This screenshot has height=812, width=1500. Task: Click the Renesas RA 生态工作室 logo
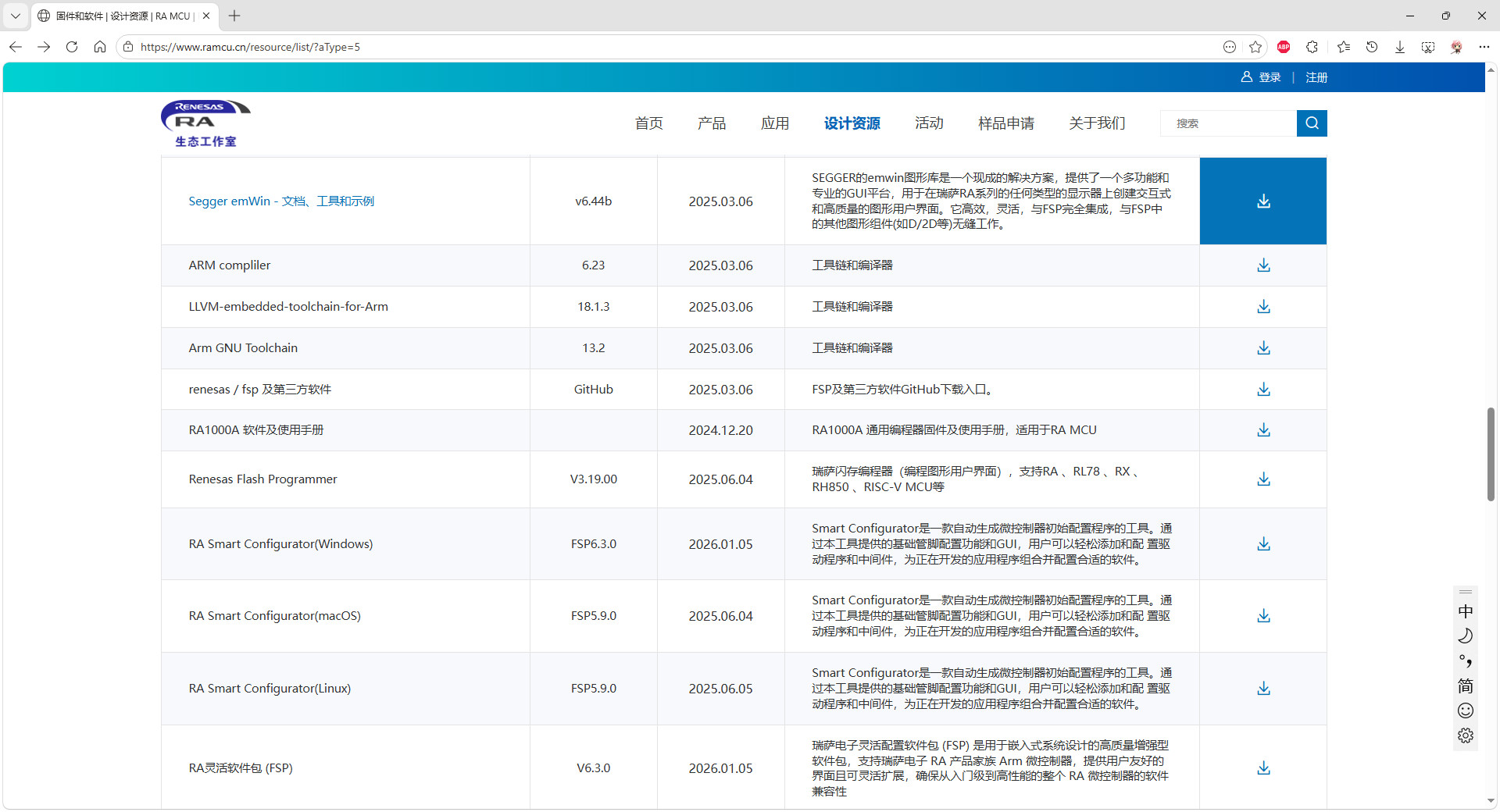coord(205,123)
